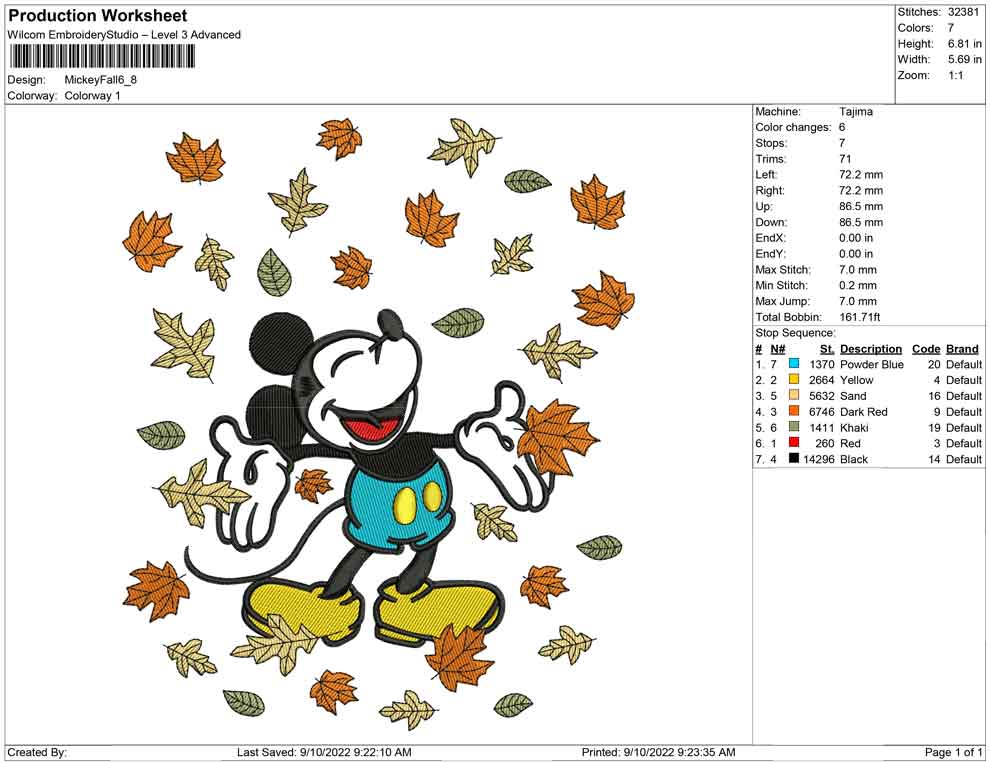Image resolution: width=990 pixels, height=762 pixels.
Task: Click the Colors value '7' in header
Action: (x=951, y=28)
